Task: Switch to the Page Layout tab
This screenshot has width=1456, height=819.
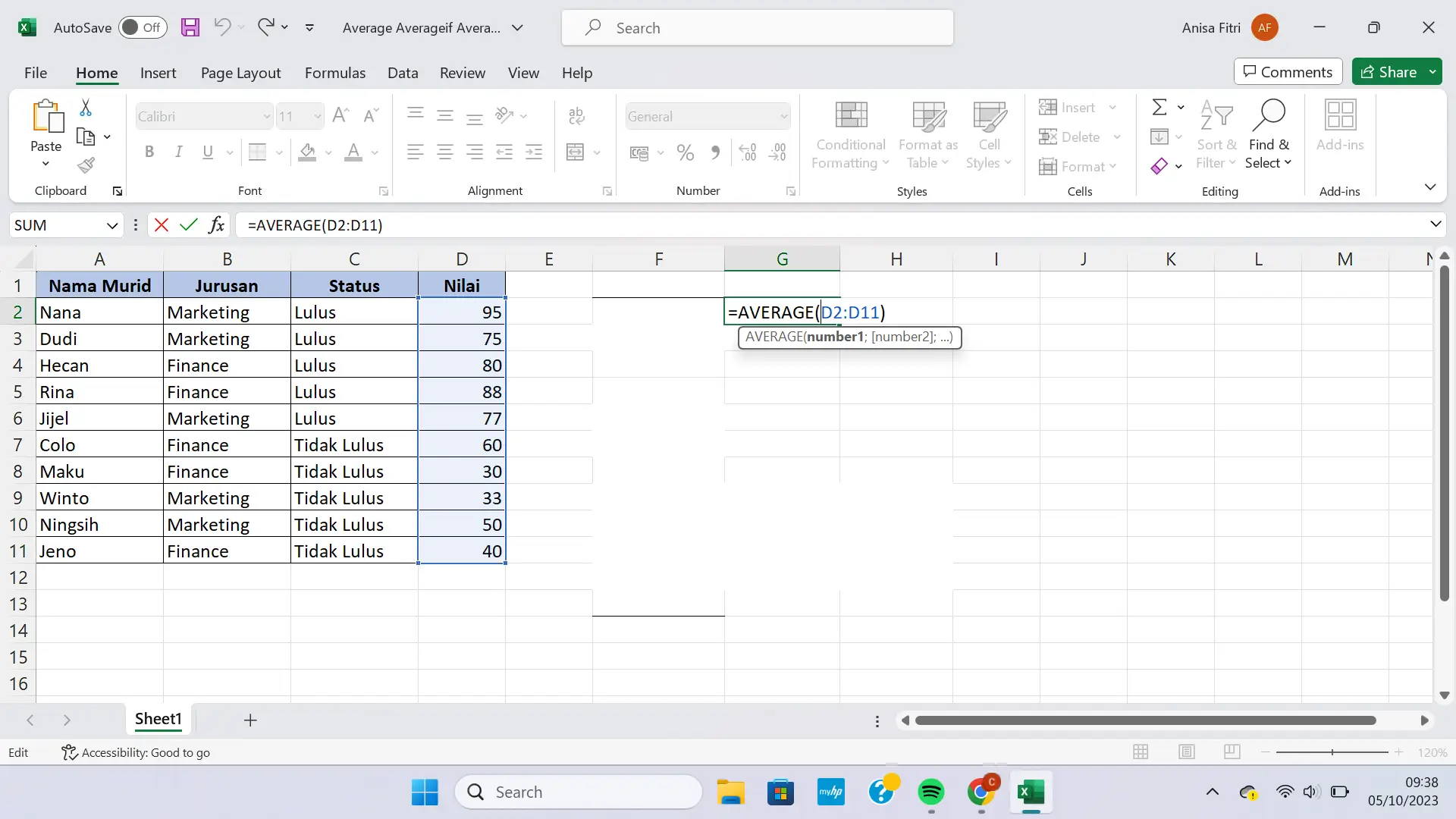Action: [240, 73]
